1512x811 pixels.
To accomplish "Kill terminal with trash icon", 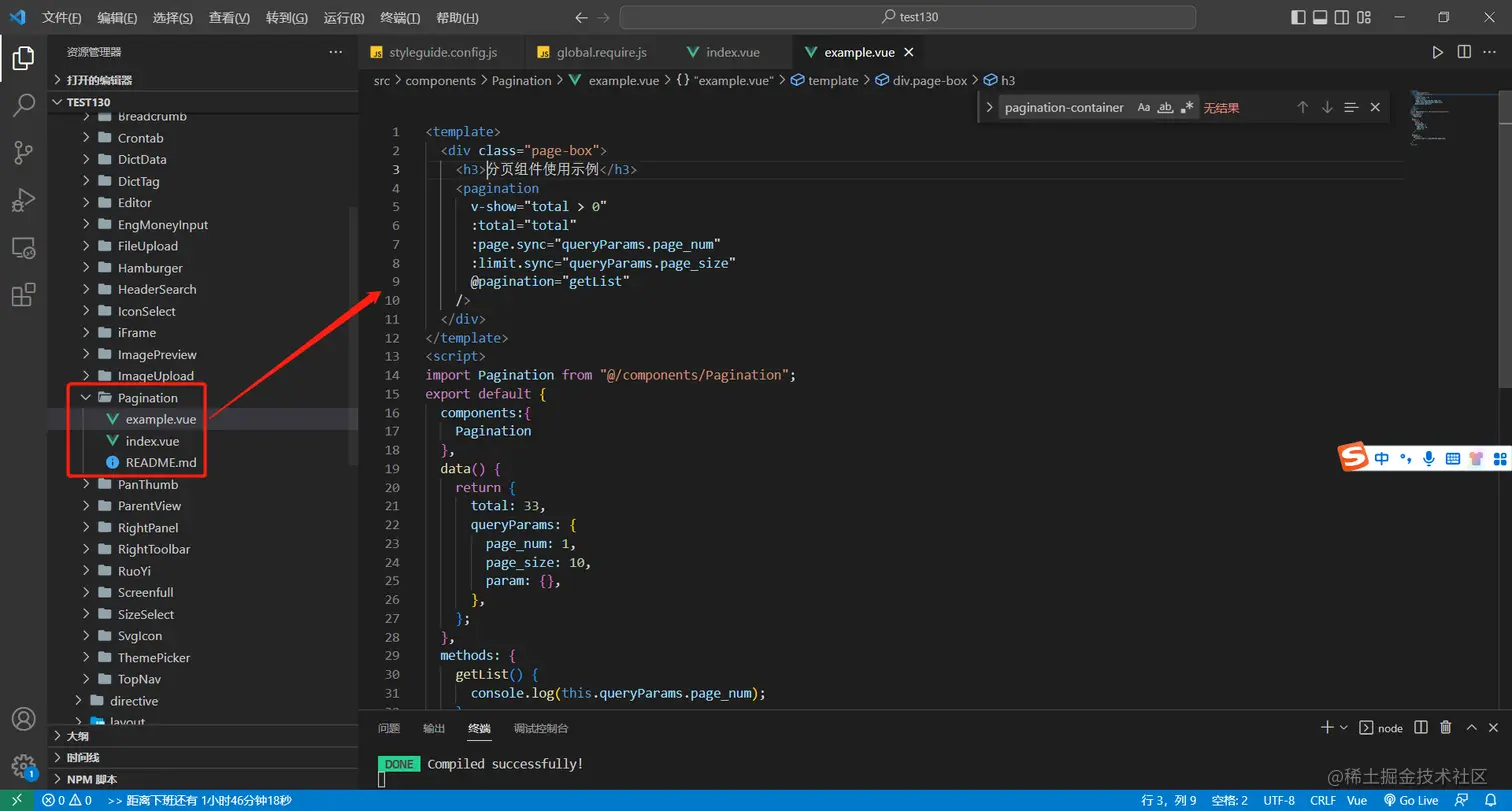I will (1445, 728).
